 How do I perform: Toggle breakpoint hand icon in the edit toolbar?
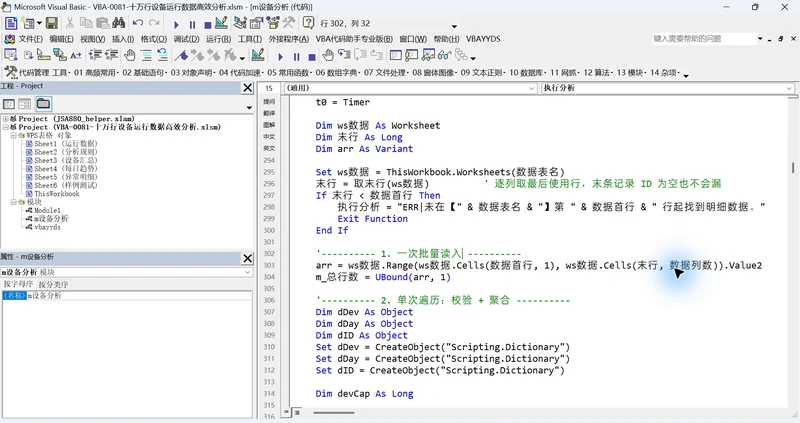(130, 55)
